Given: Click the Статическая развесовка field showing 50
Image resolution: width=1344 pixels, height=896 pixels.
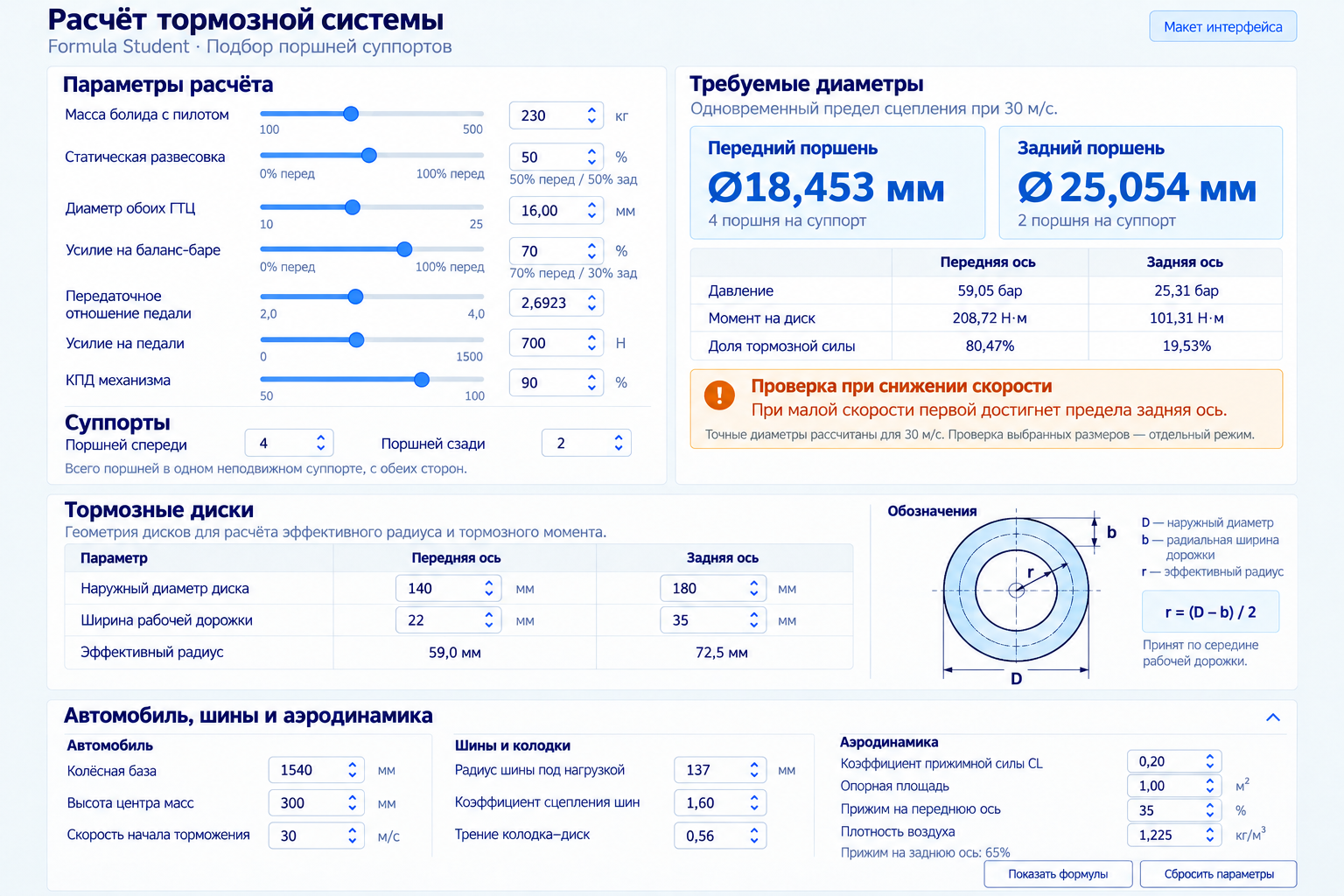Looking at the screenshot, I should click(x=556, y=157).
